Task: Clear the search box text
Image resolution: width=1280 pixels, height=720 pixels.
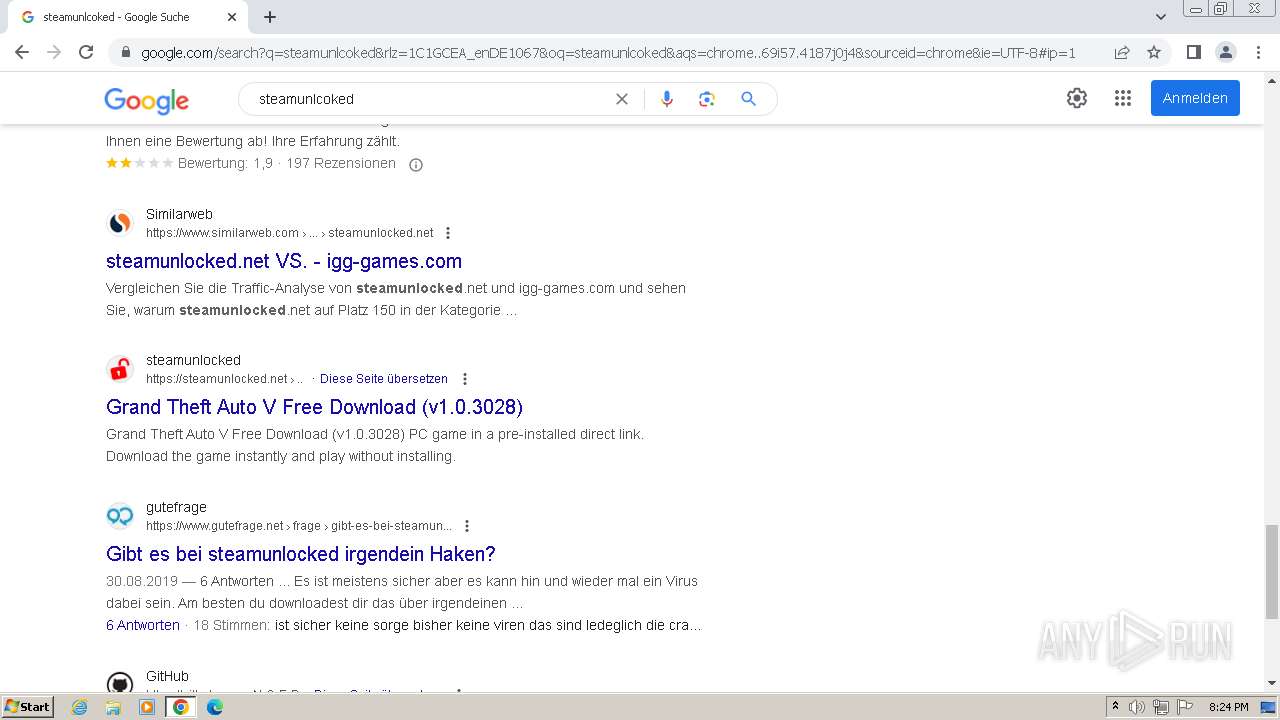Action: tap(622, 99)
